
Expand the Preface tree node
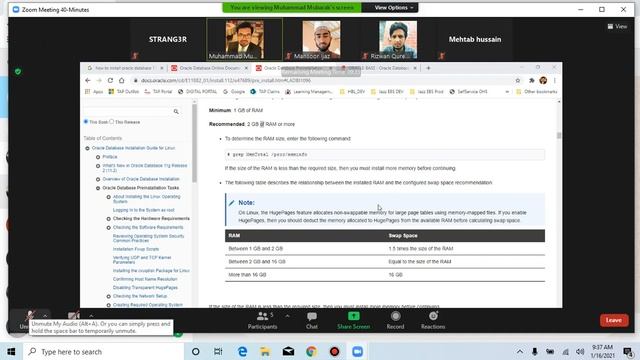(98, 157)
